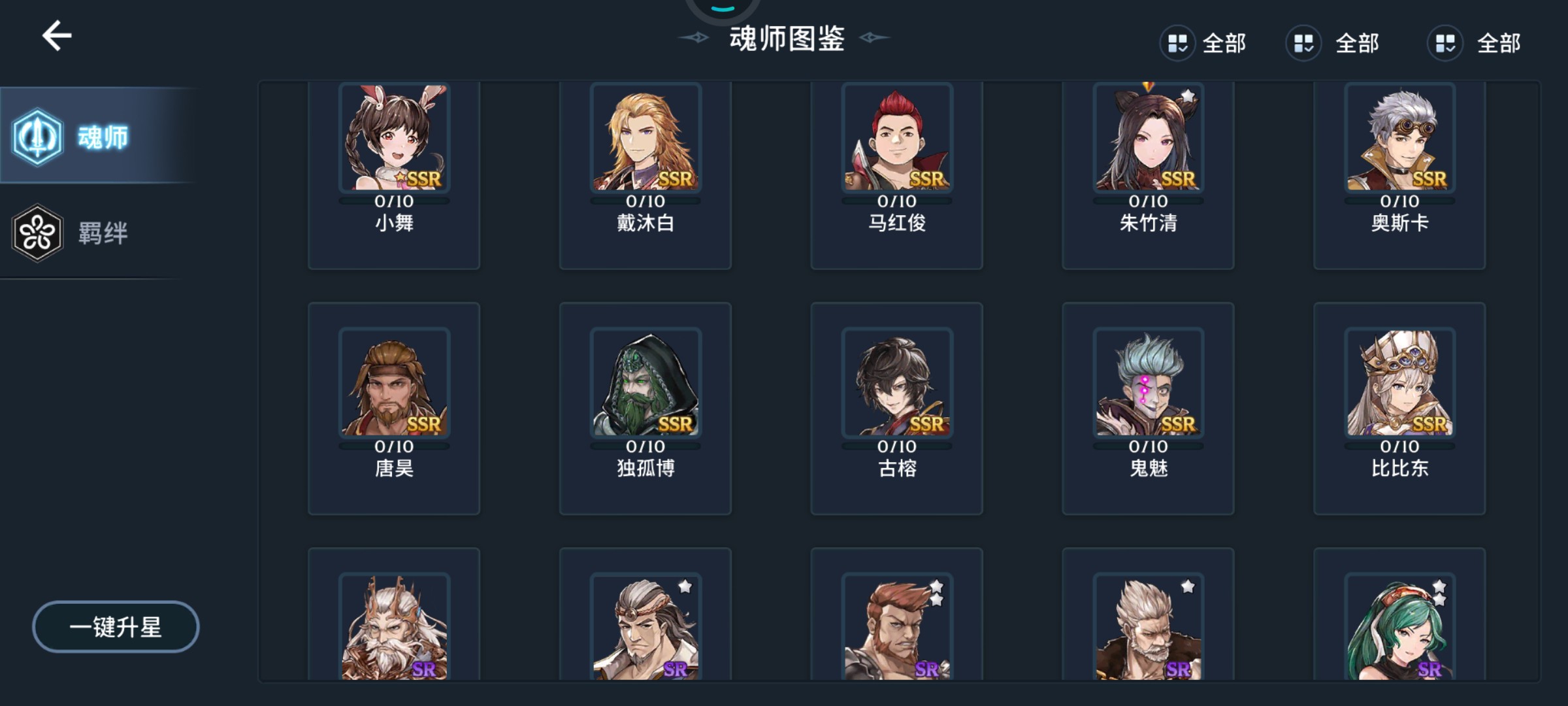The height and width of the screenshot is (706, 1568).
Task: Open the 奥斯卡 character card
Action: click(x=1399, y=175)
